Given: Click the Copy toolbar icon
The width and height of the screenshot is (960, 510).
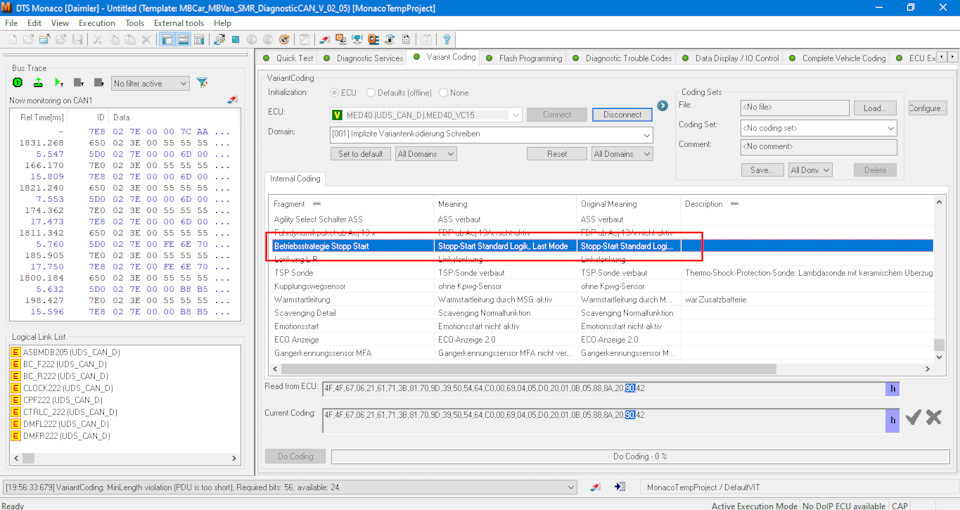Looking at the screenshot, I should click(x=114, y=40).
